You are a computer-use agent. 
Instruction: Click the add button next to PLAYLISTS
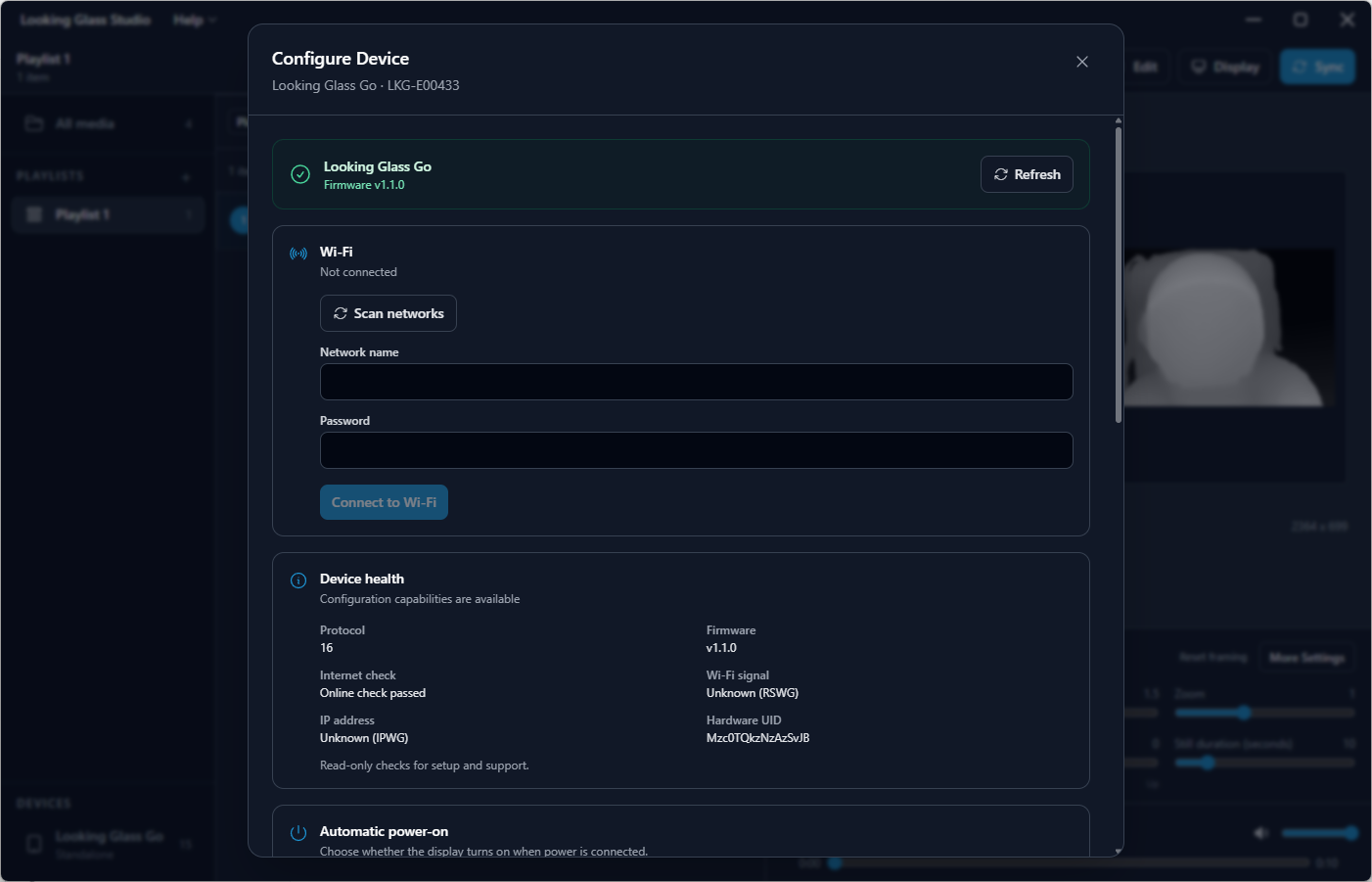(x=186, y=176)
